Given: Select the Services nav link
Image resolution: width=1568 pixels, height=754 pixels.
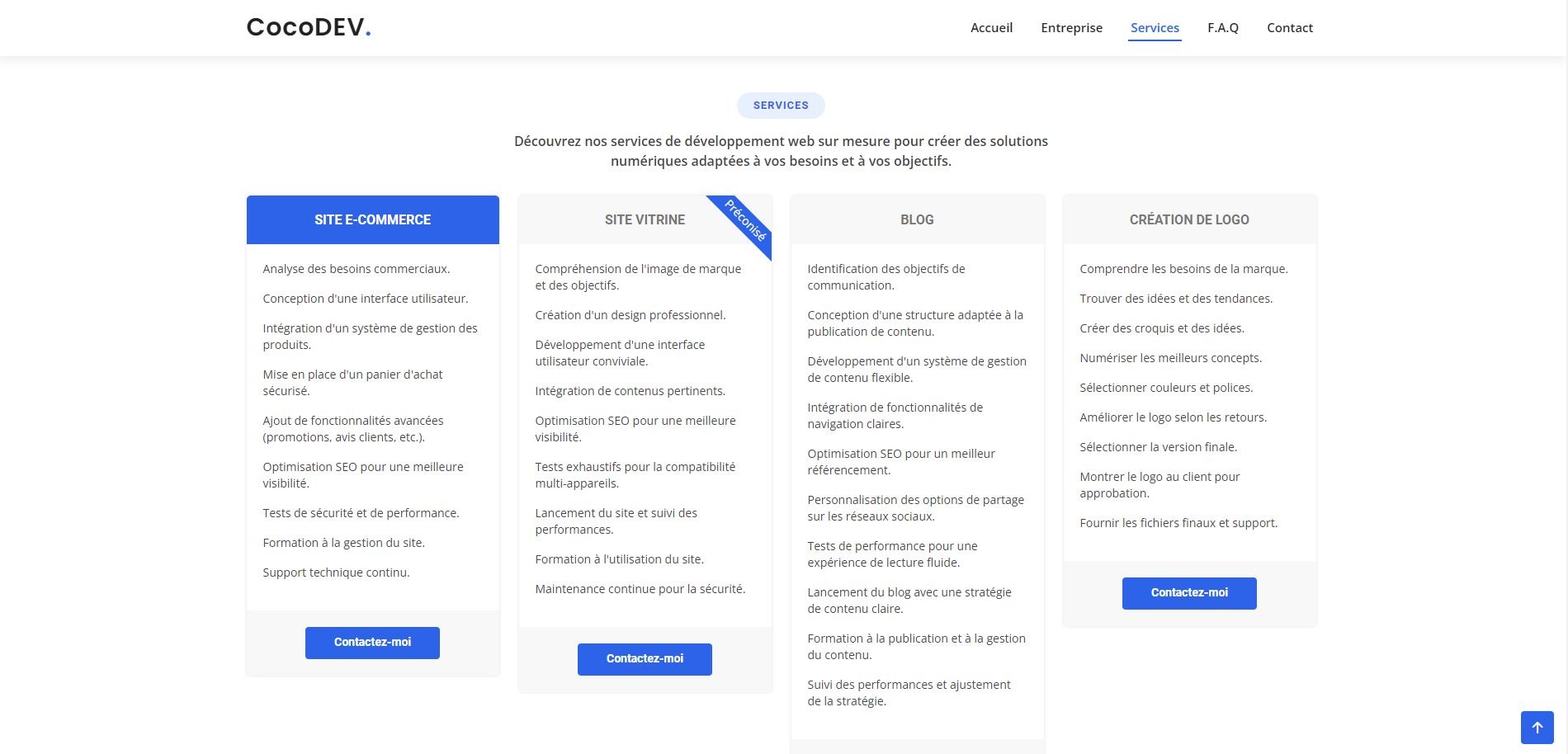Looking at the screenshot, I should coord(1155,28).
